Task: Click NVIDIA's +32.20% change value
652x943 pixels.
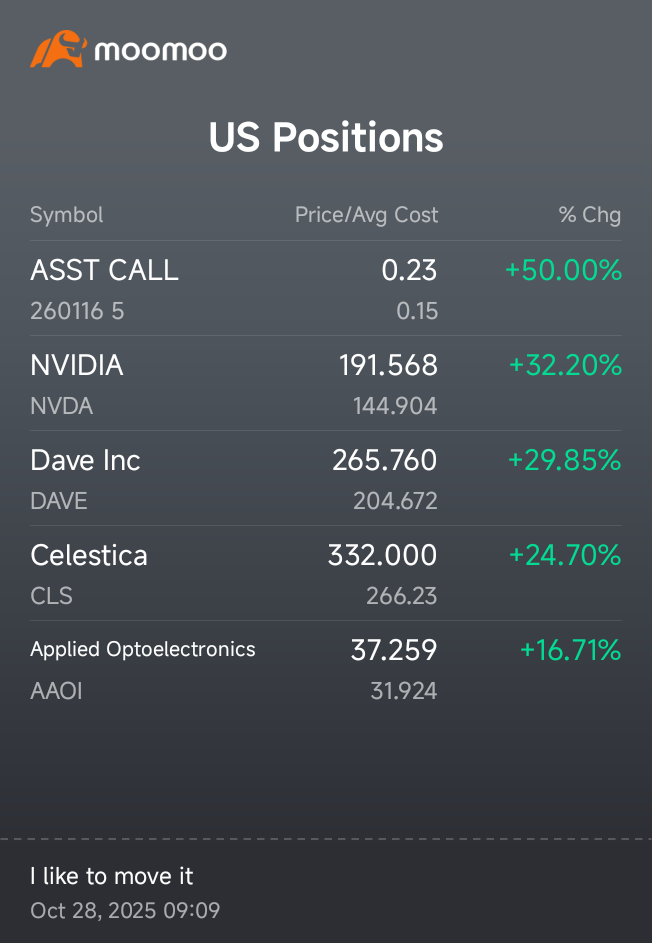Action: [565, 365]
